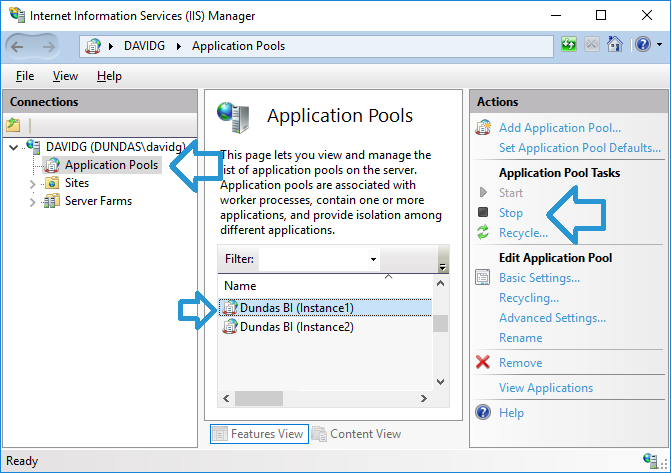The height and width of the screenshot is (473, 671).
Task: Collapse the DAVIDG server tree node
Action: click(x=13, y=148)
